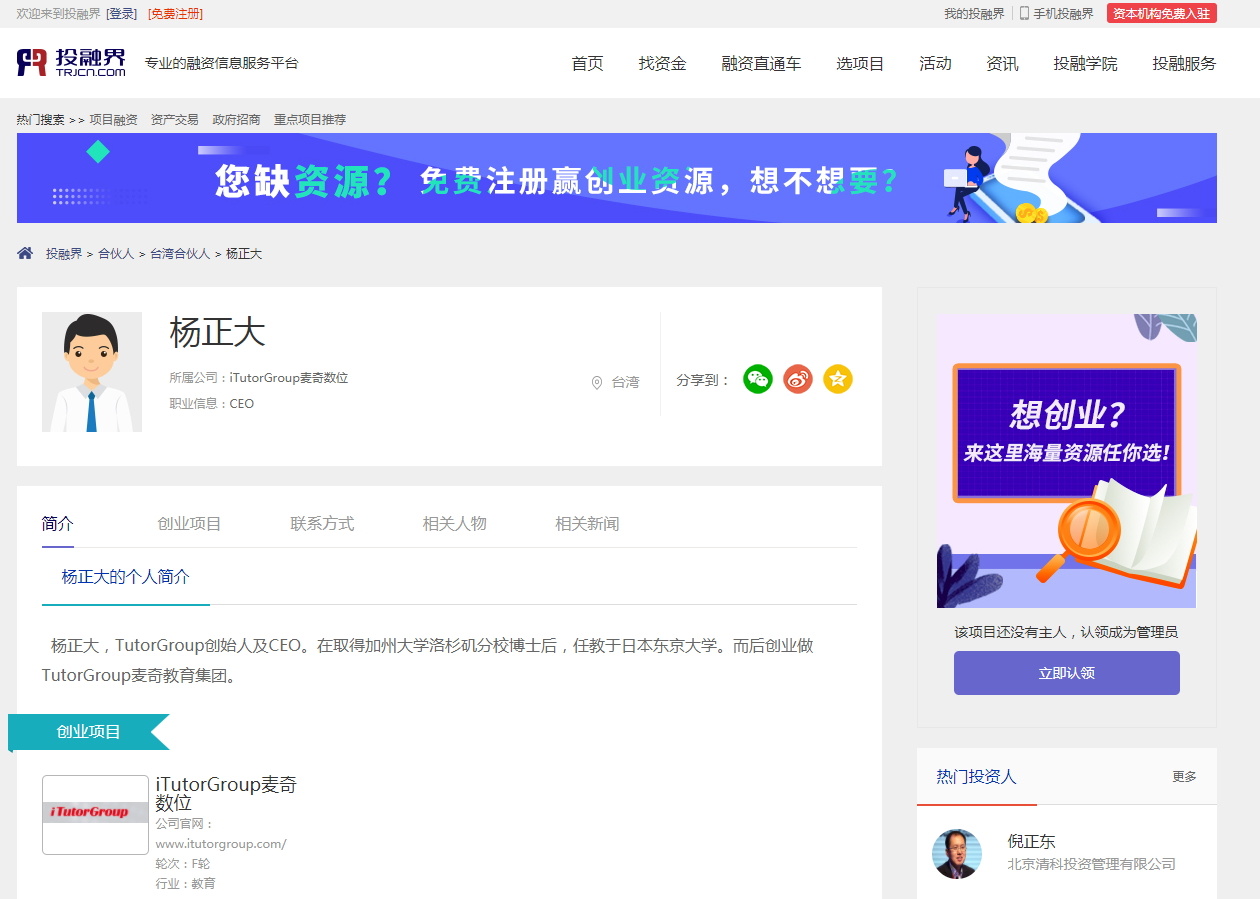Share profile via Weibo icon
Screen dimensions: 1260x899
click(798, 379)
